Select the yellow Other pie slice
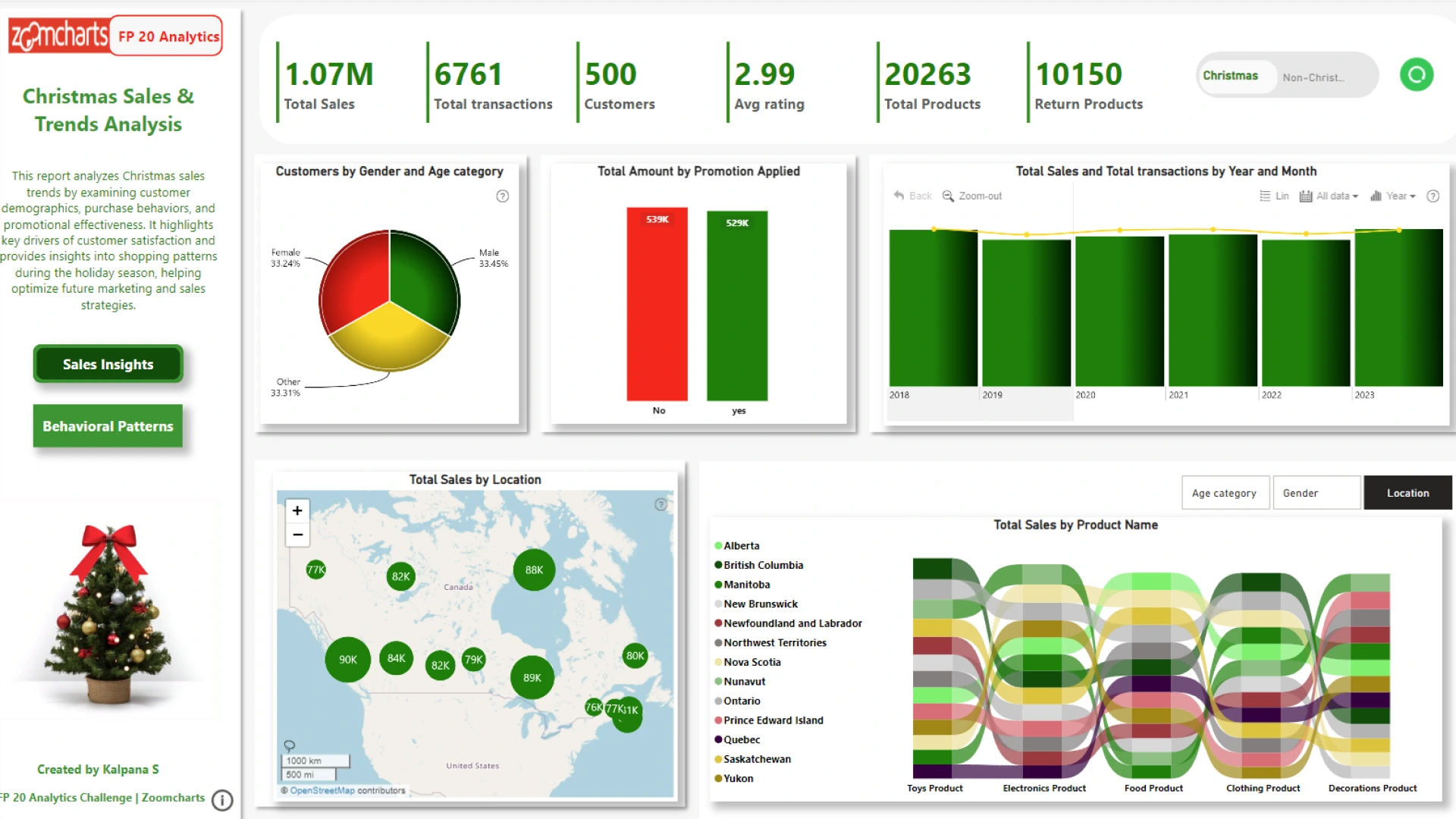 tap(390, 337)
